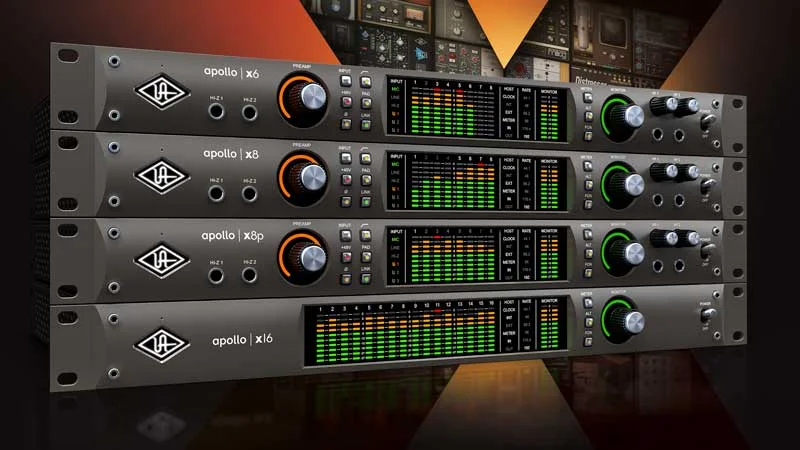Screen dimensions: 800x450
Task: Click the UA diamond logo on Apollo x6
Action: tap(162, 92)
